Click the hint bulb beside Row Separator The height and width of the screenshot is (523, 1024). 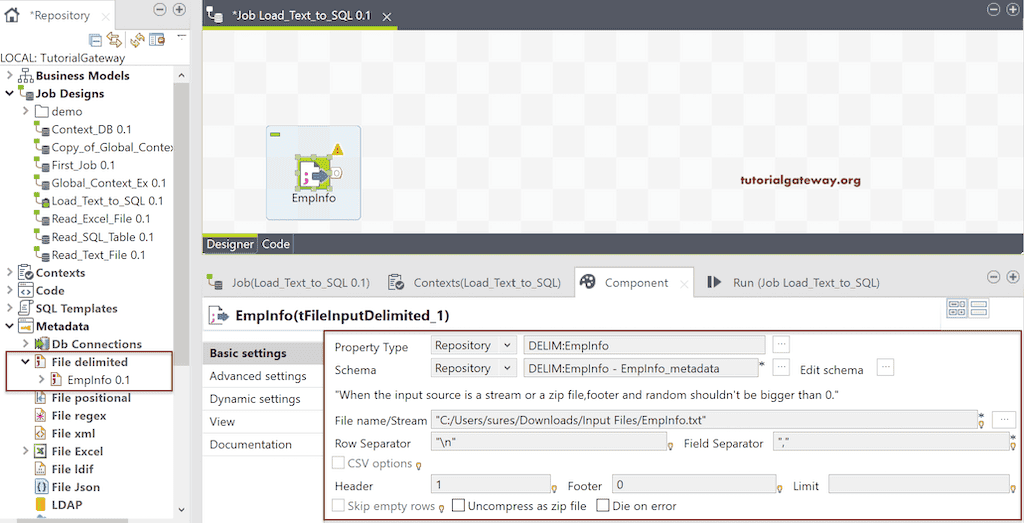pos(670,446)
